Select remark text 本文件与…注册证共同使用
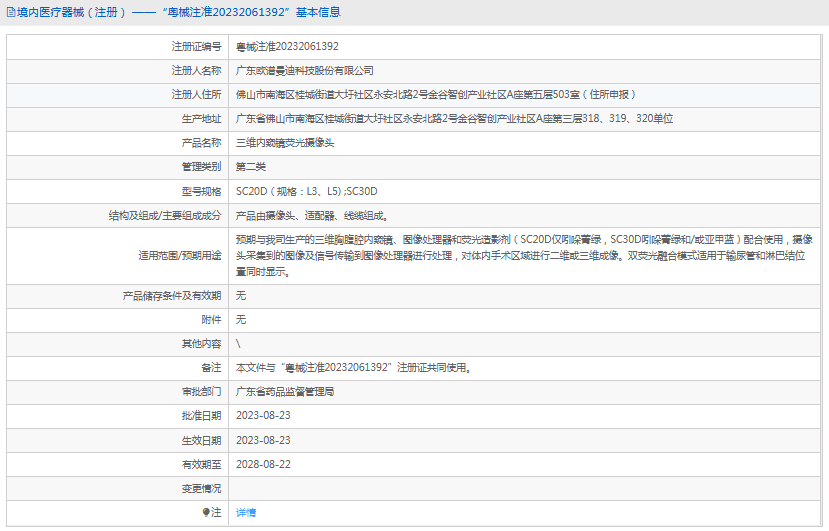Viewport: 829px width, 531px height. pyautogui.click(x=353, y=368)
